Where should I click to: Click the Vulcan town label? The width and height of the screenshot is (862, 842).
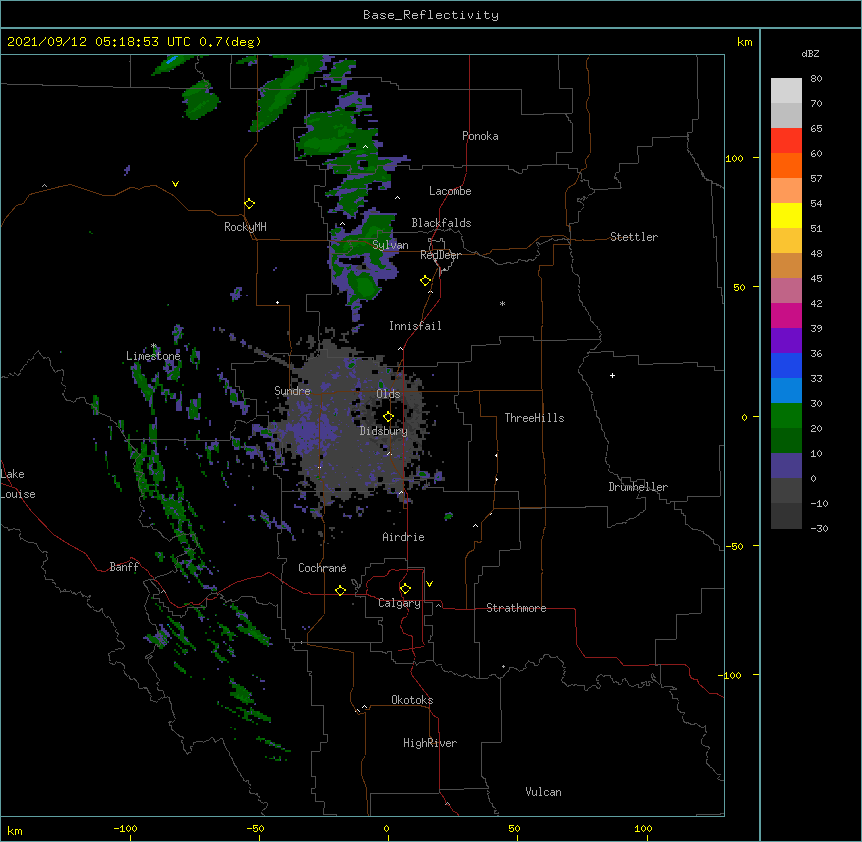point(543,792)
